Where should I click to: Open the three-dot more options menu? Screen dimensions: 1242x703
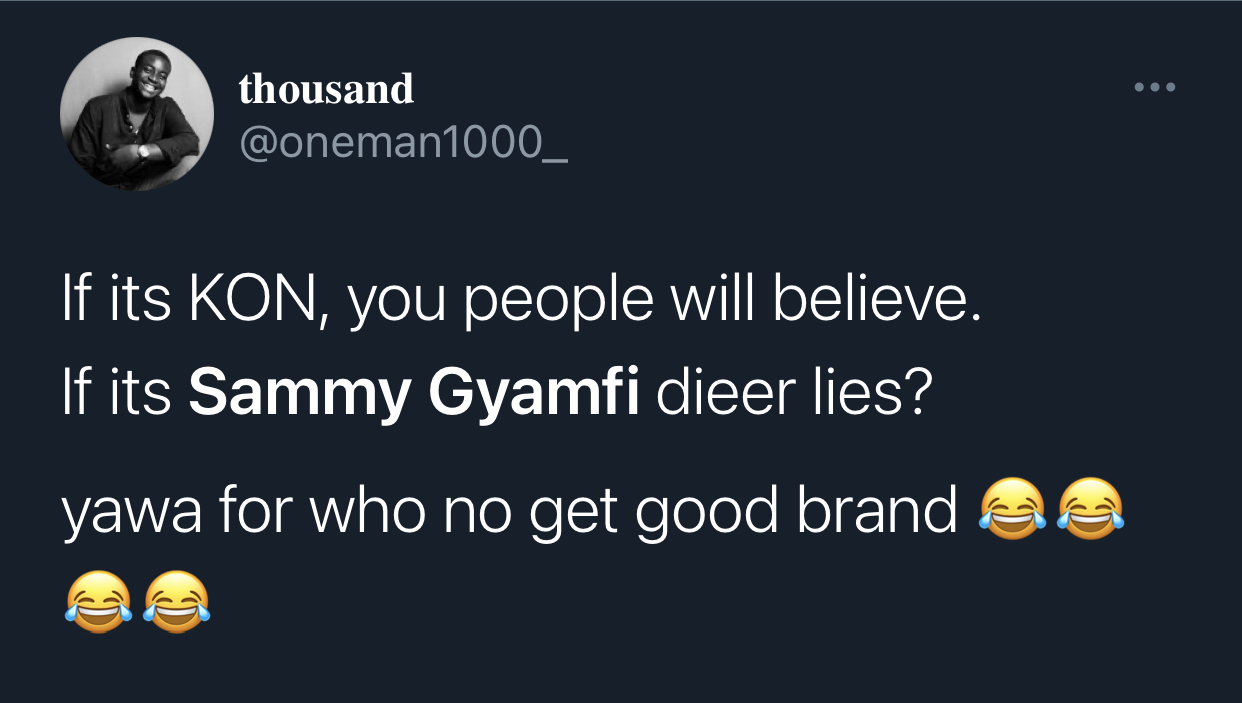pyautogui.click(x=1155, y=88)
